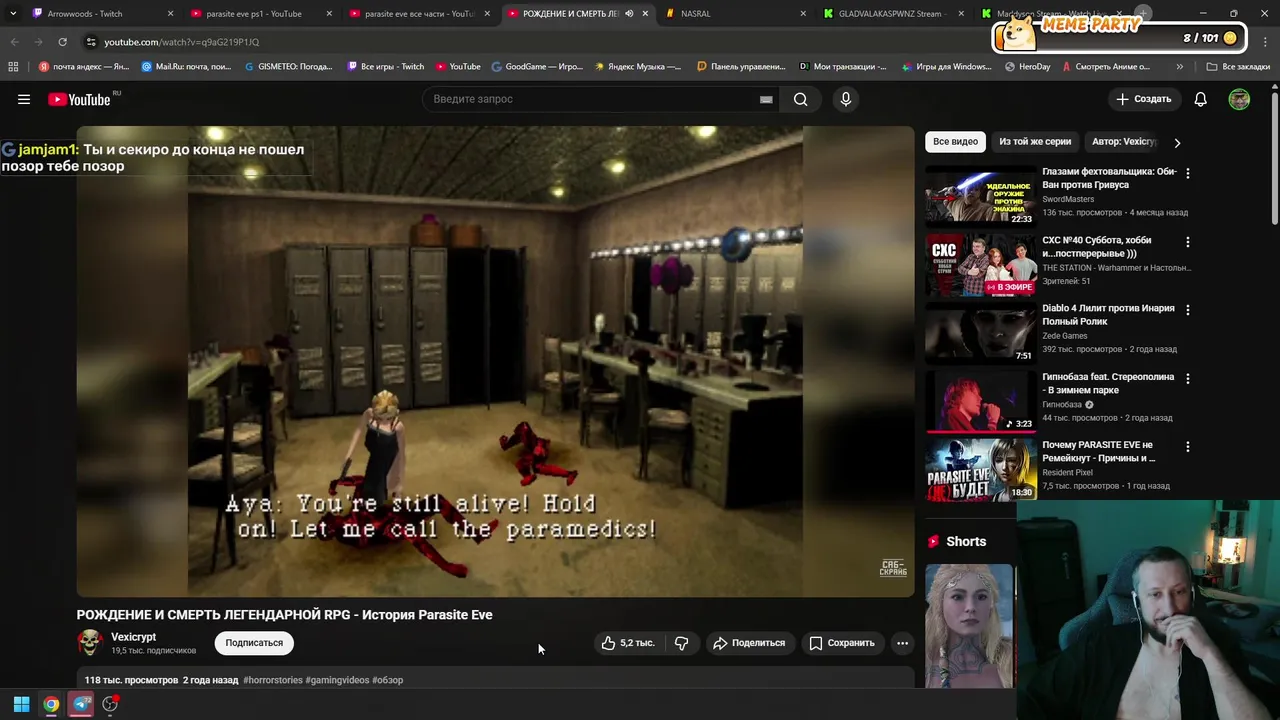
Task: Click 'Сохранить' save button
Action: 842,643
